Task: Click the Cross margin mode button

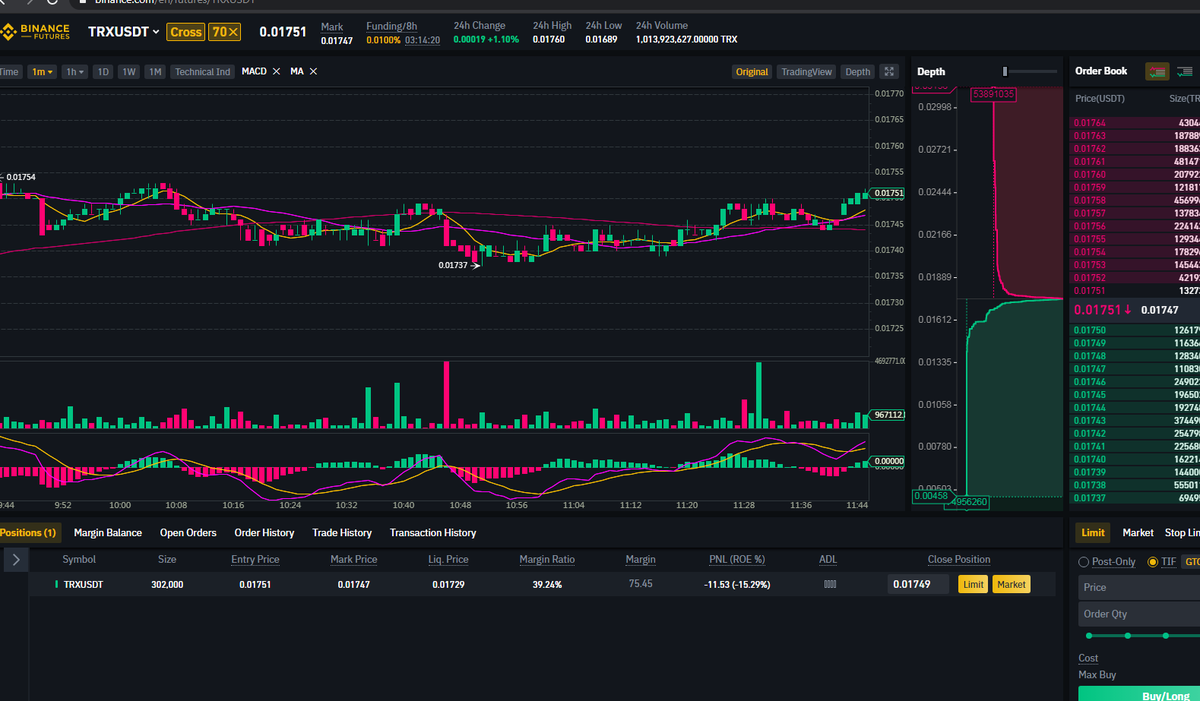Action: point(186,32)
